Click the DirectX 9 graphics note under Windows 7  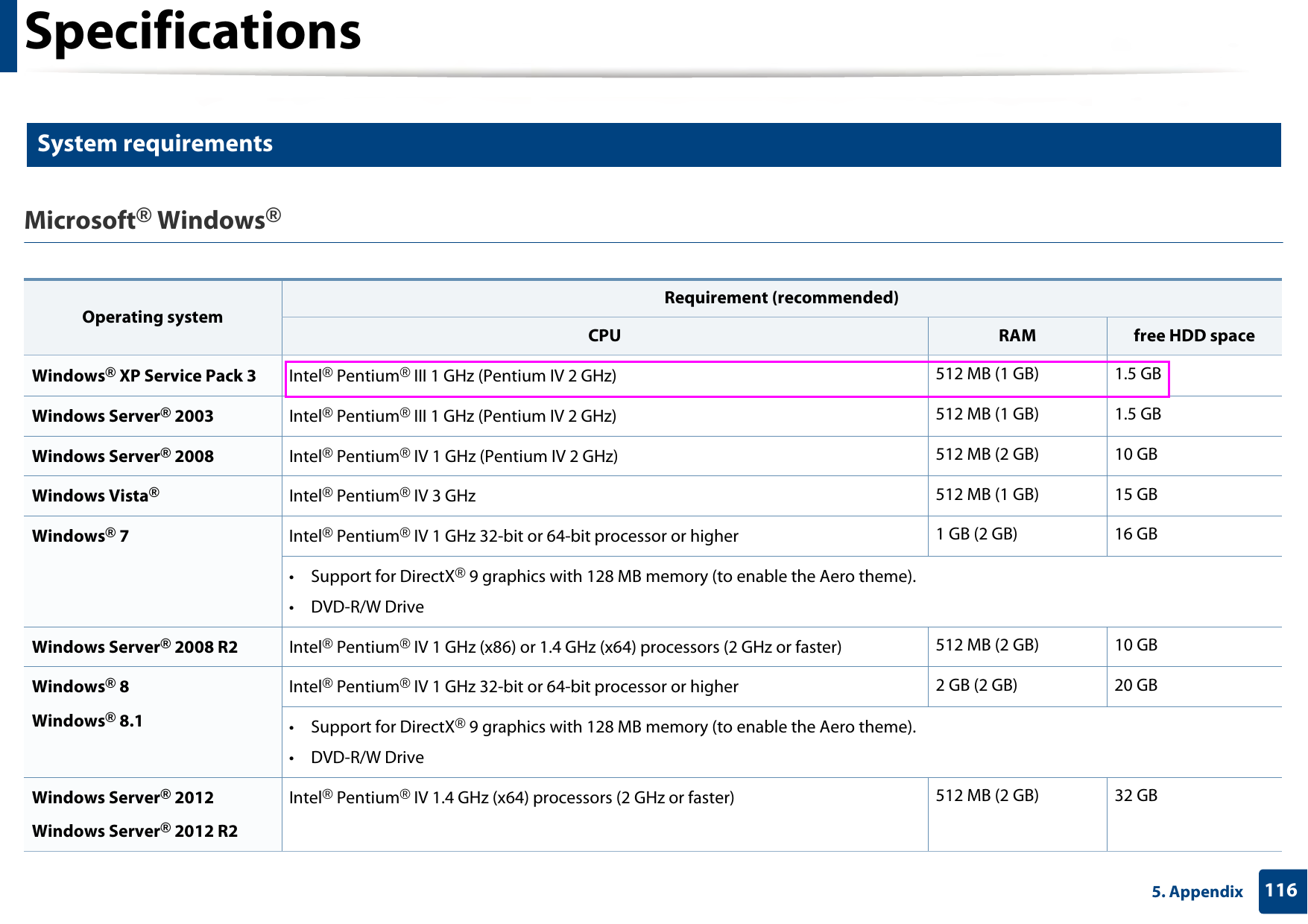point(613,576)
